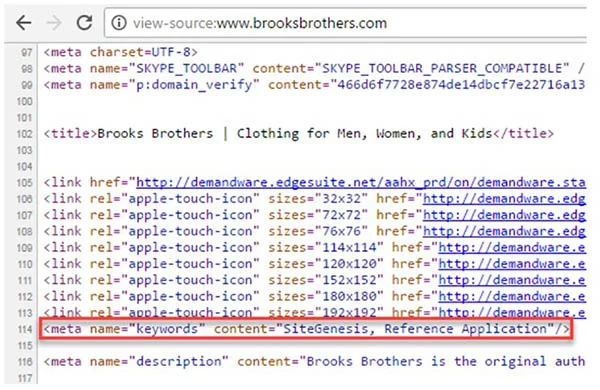Open the site info circle icon
This screenshot has height=390, width=600.
119,23
